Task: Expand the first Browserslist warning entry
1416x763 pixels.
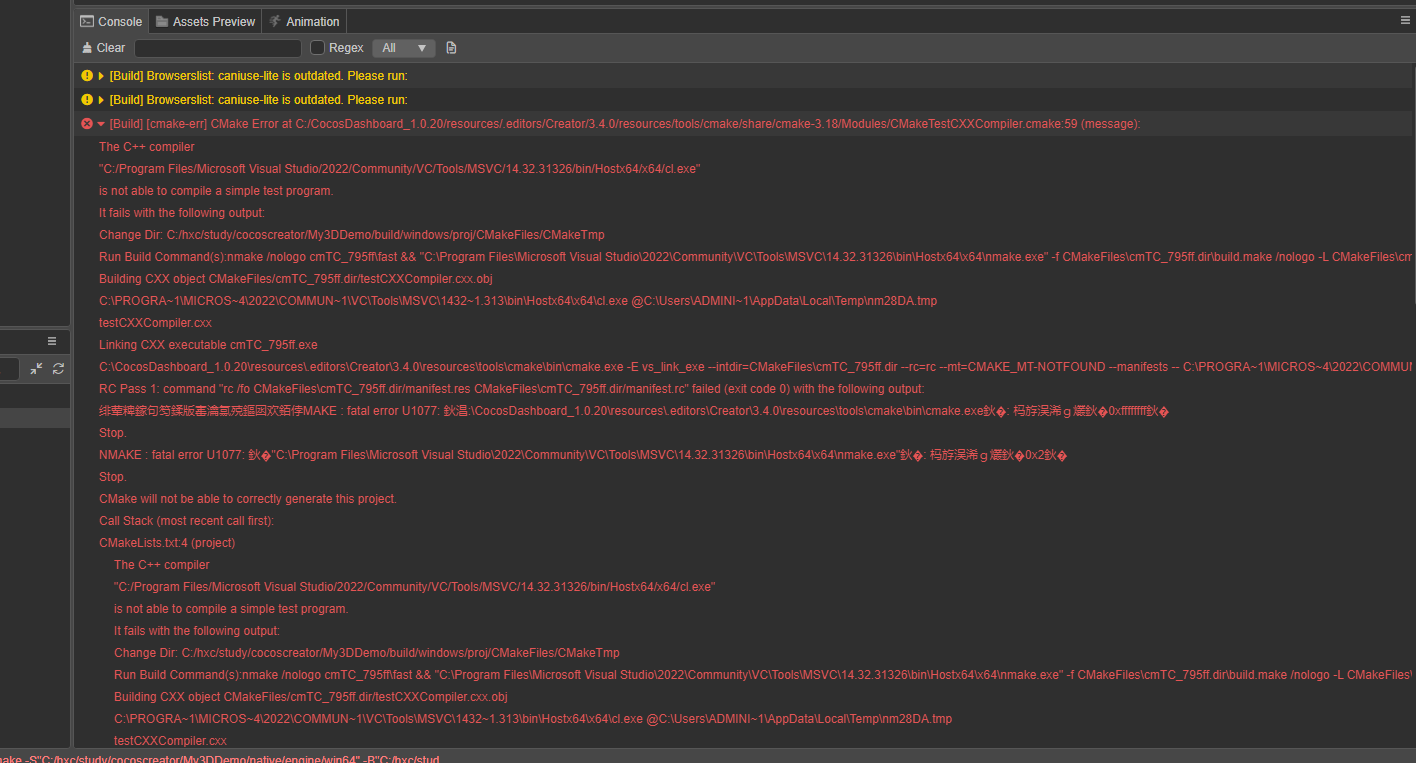Action: (x=101, y=76)
